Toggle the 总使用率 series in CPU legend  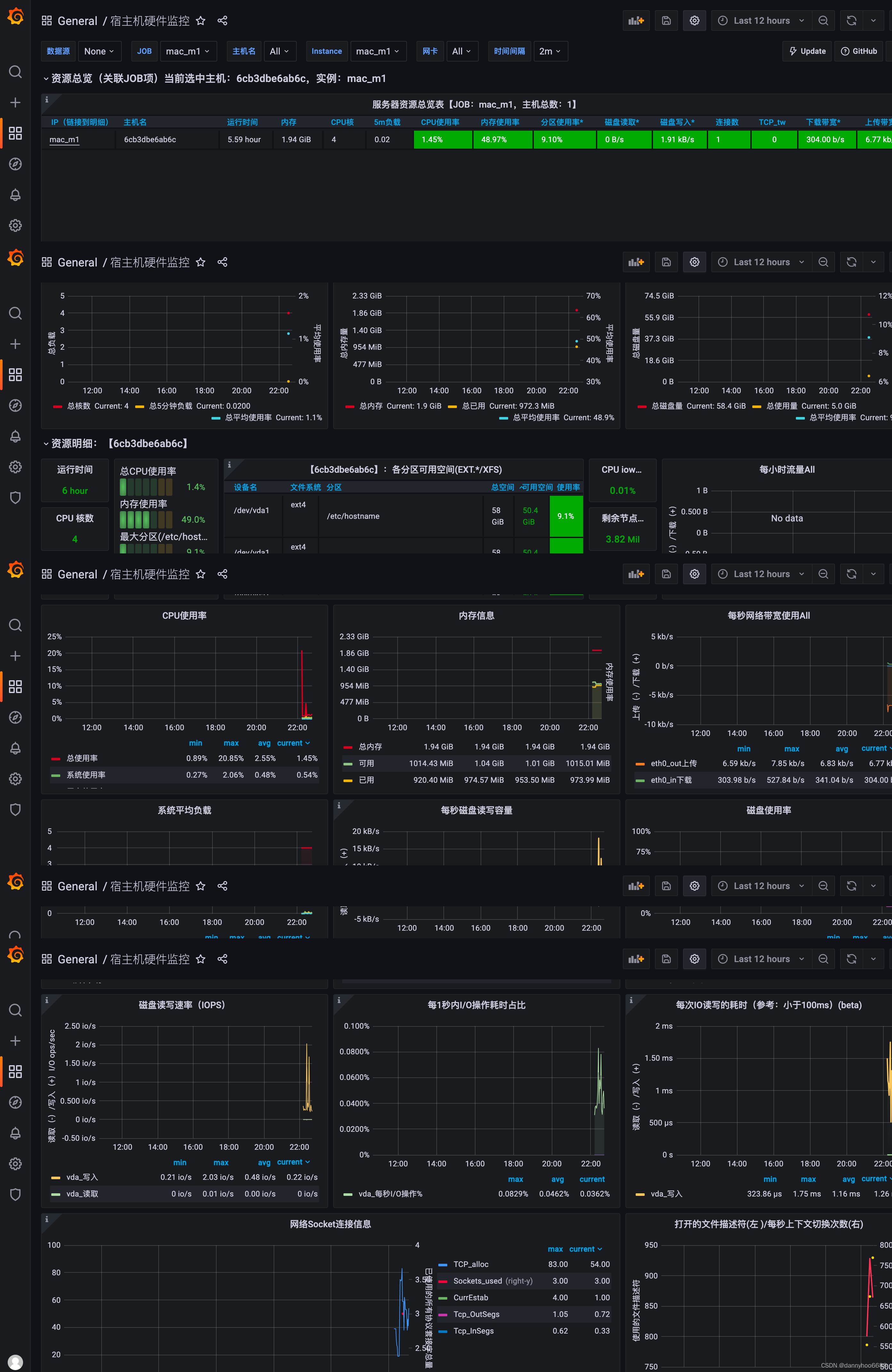point(82,758)
